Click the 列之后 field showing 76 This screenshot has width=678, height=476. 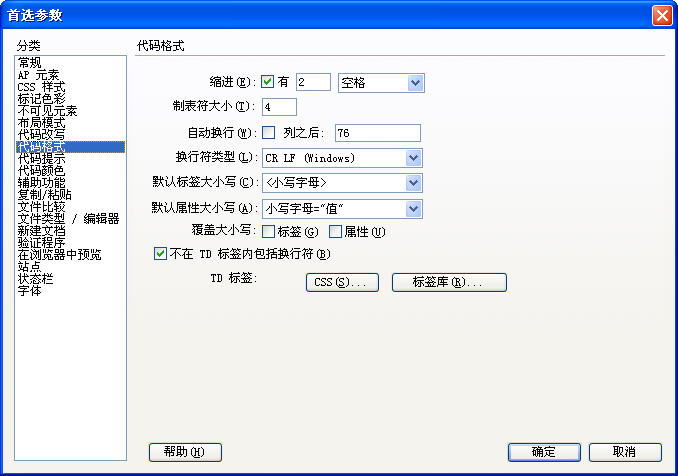click(x=377, y=133)
